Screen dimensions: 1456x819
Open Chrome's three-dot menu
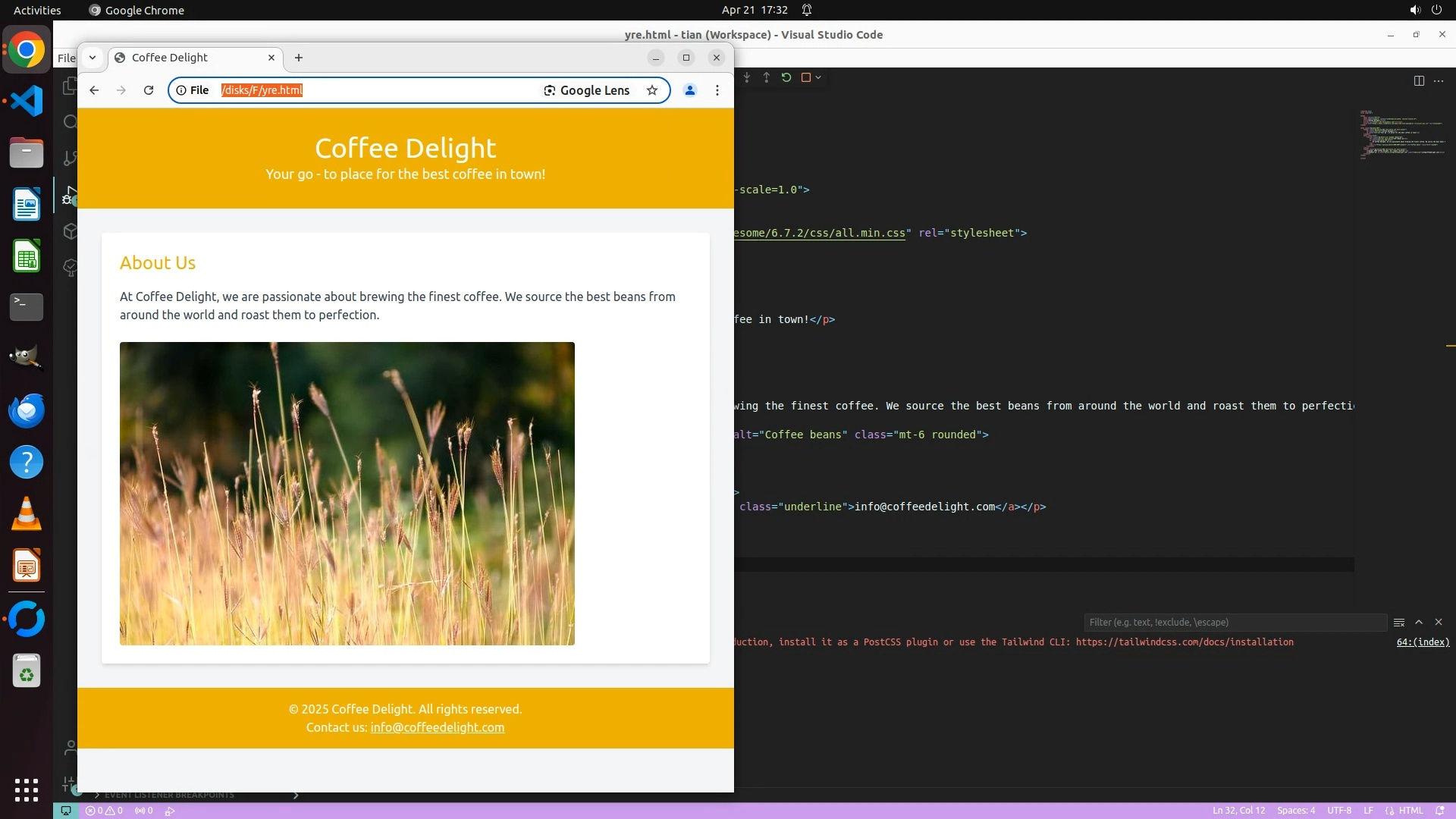717,90
